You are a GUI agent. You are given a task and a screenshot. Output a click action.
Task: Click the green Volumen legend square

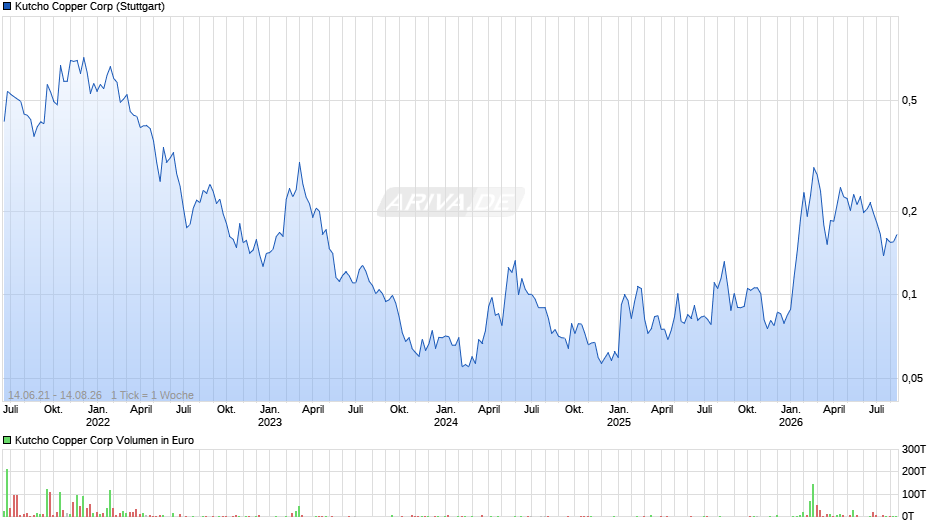pyautogui.click(x=7, y=440)
